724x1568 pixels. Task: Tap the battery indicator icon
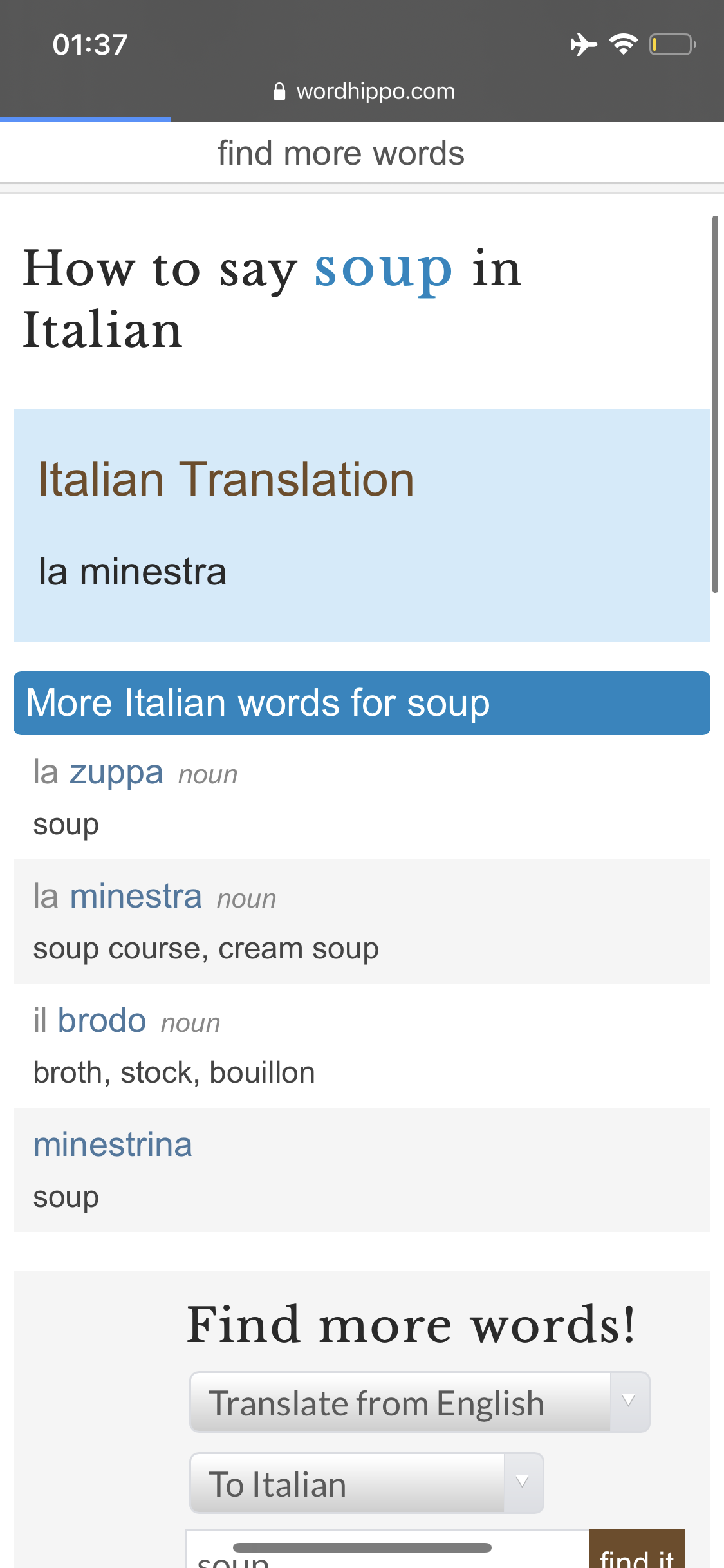673,44
